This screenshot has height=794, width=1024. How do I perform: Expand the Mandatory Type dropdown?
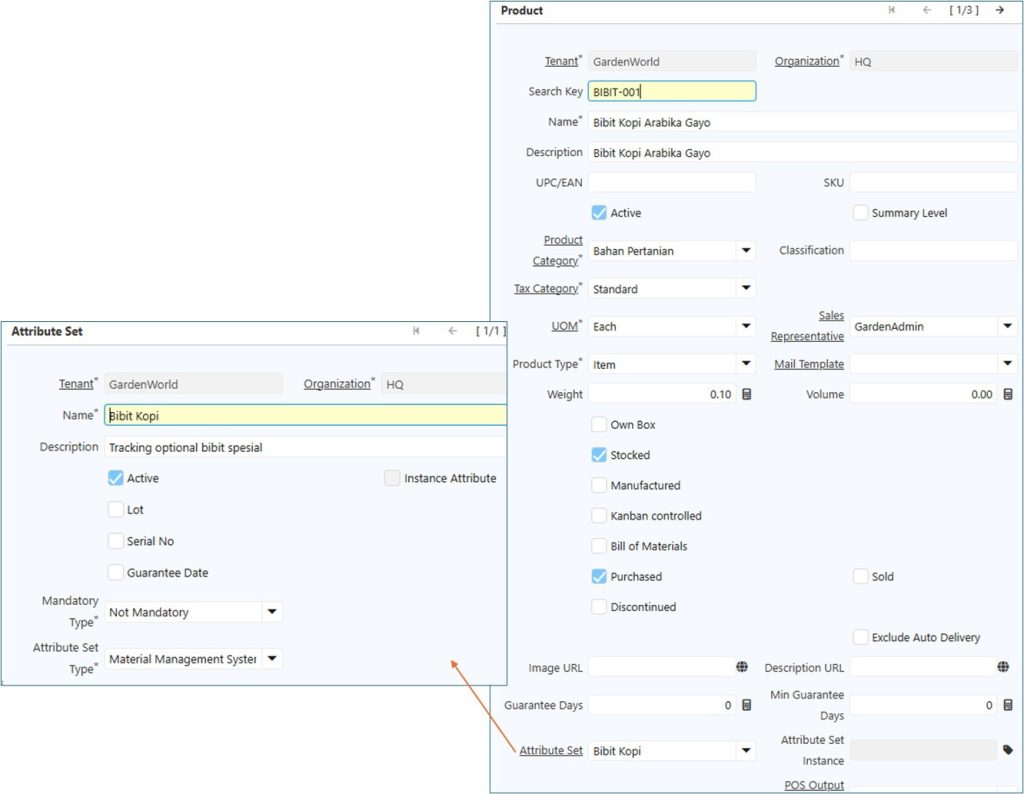coord(271,612)
